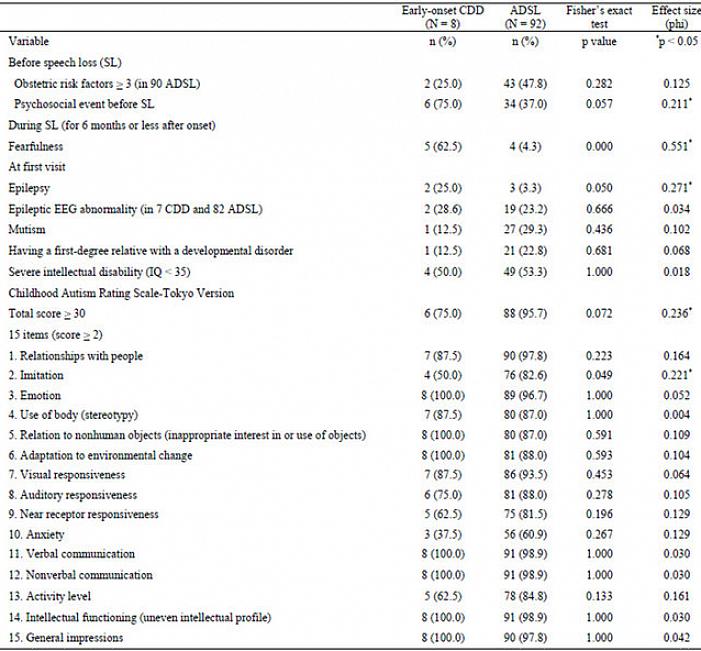The height and width of the screenshot is (651, 701).
Task: Click the 'Variable' row header label
Action: coord(29,41)
